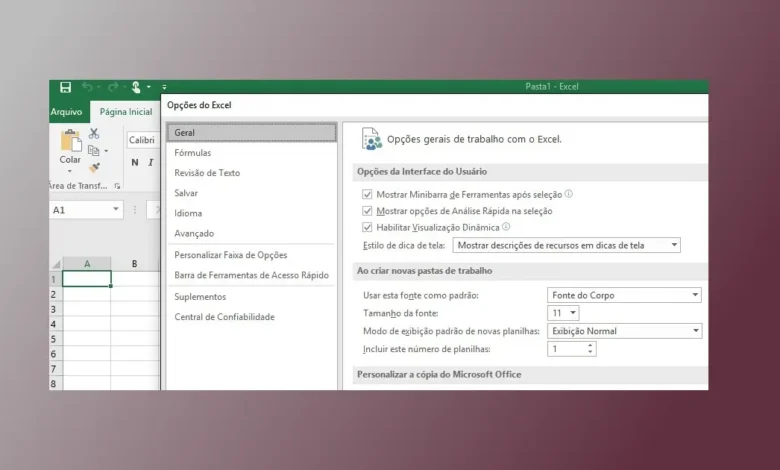Click cell A1 in worksheet

87,279
